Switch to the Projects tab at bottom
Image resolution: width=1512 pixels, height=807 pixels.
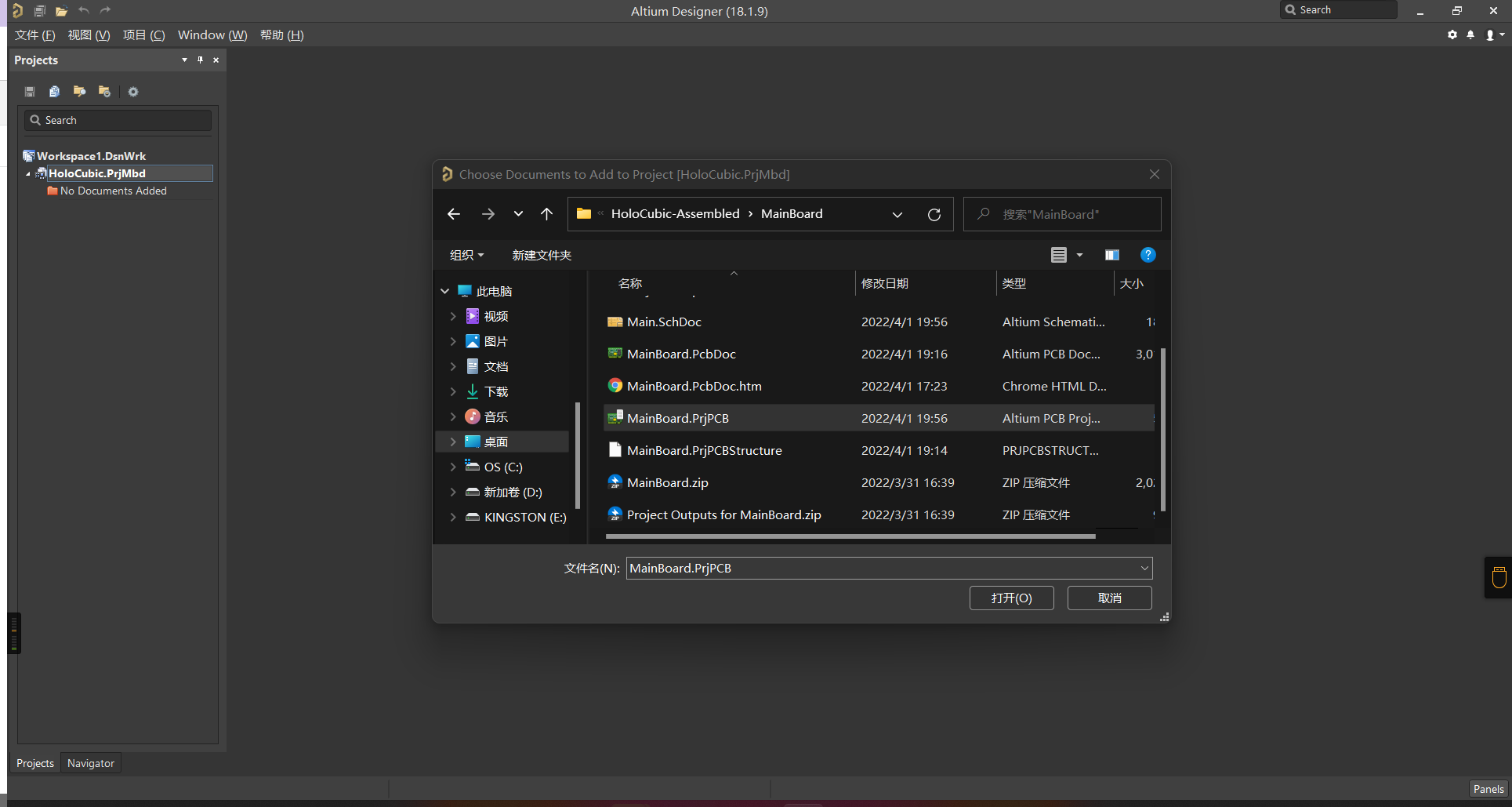tap(35, 763)
